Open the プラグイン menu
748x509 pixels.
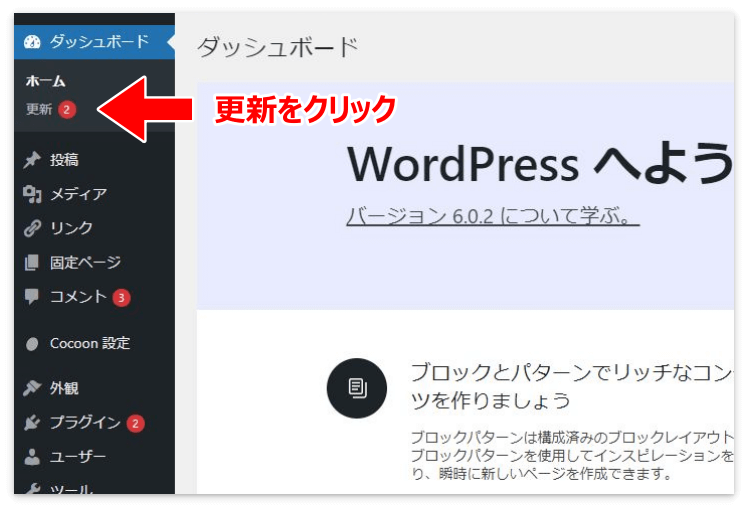click(x=94, y=423)
